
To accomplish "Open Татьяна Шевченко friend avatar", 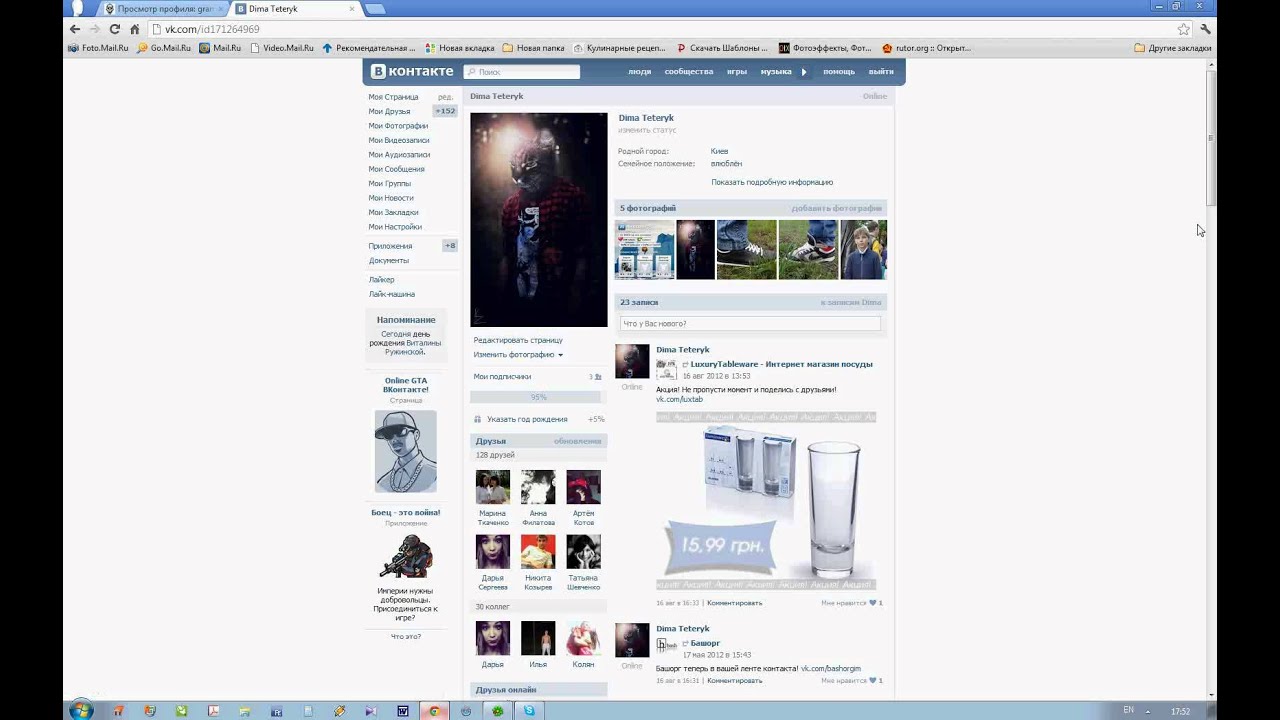I will tap(583, 552).
